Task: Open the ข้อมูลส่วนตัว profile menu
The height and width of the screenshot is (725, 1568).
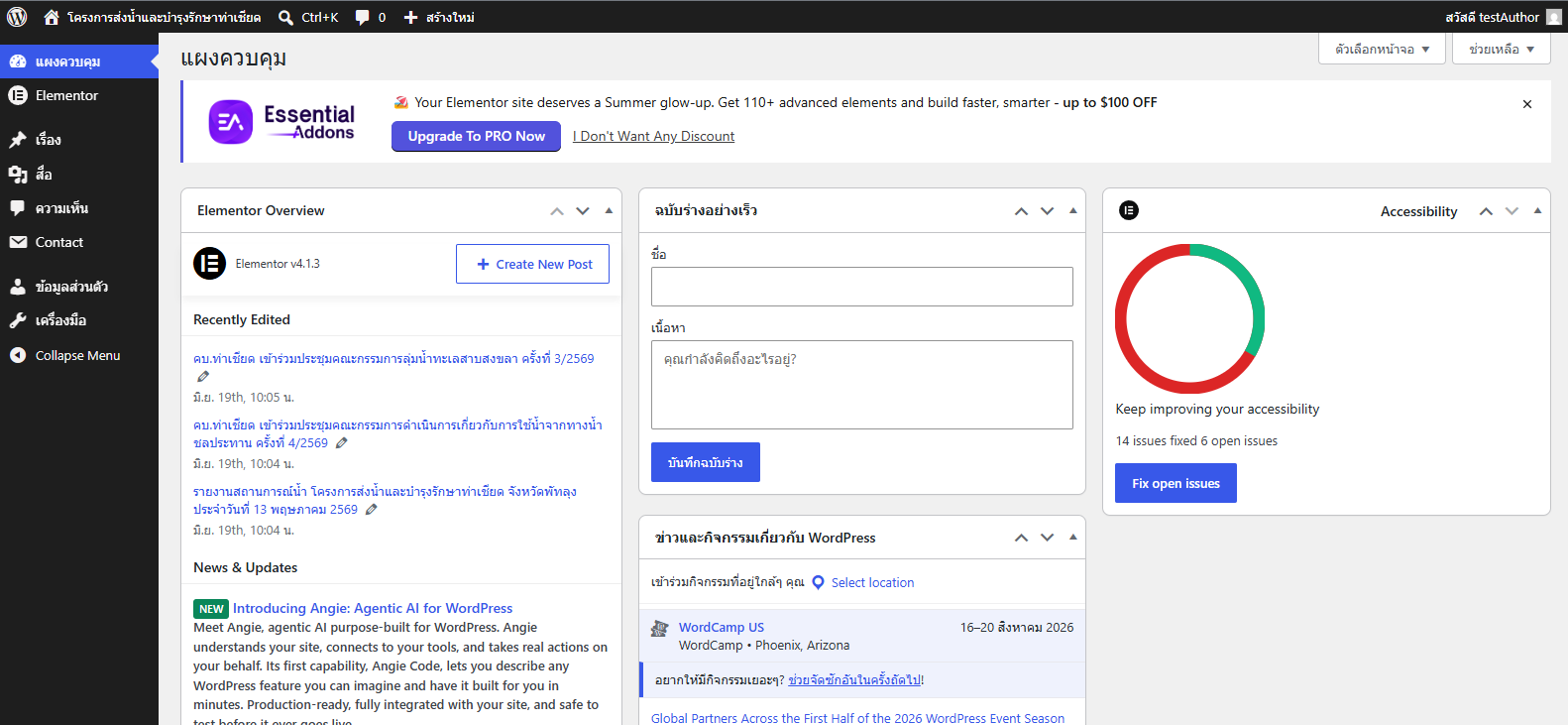Action: [79, 287]
